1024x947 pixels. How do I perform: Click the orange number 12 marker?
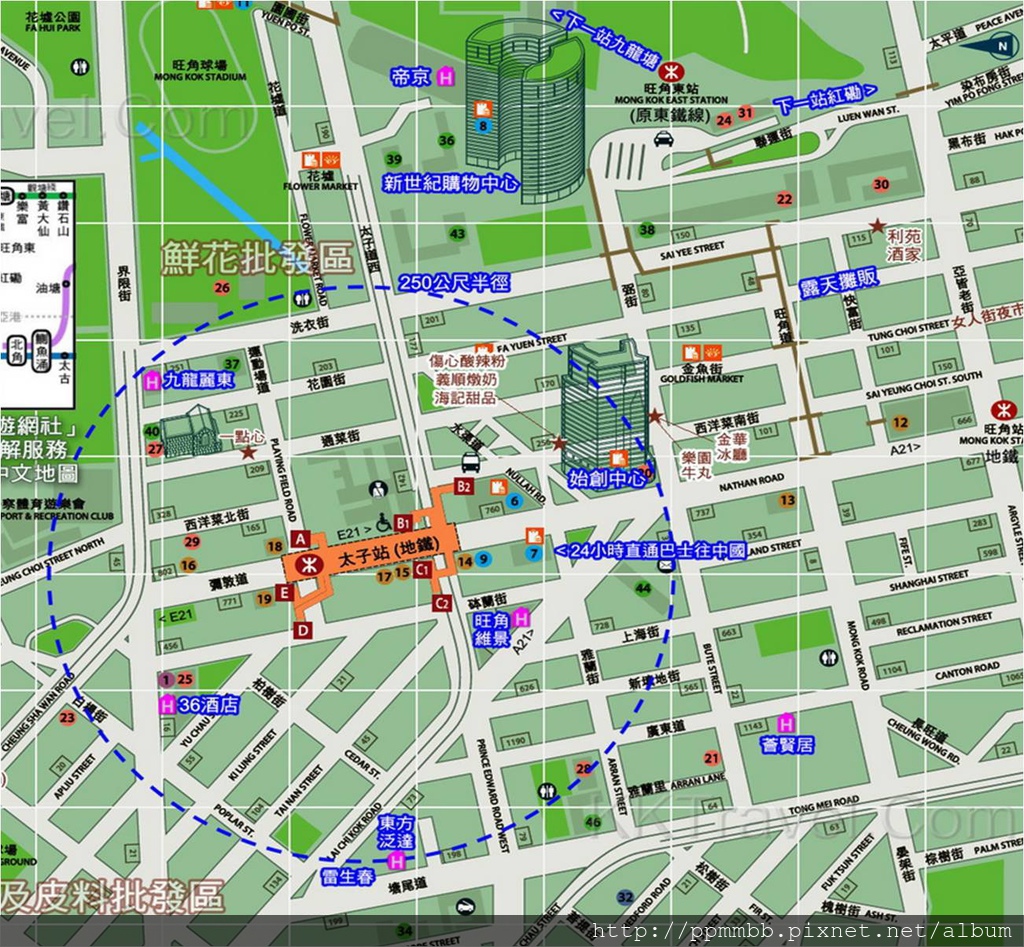(x=900, y=423)
